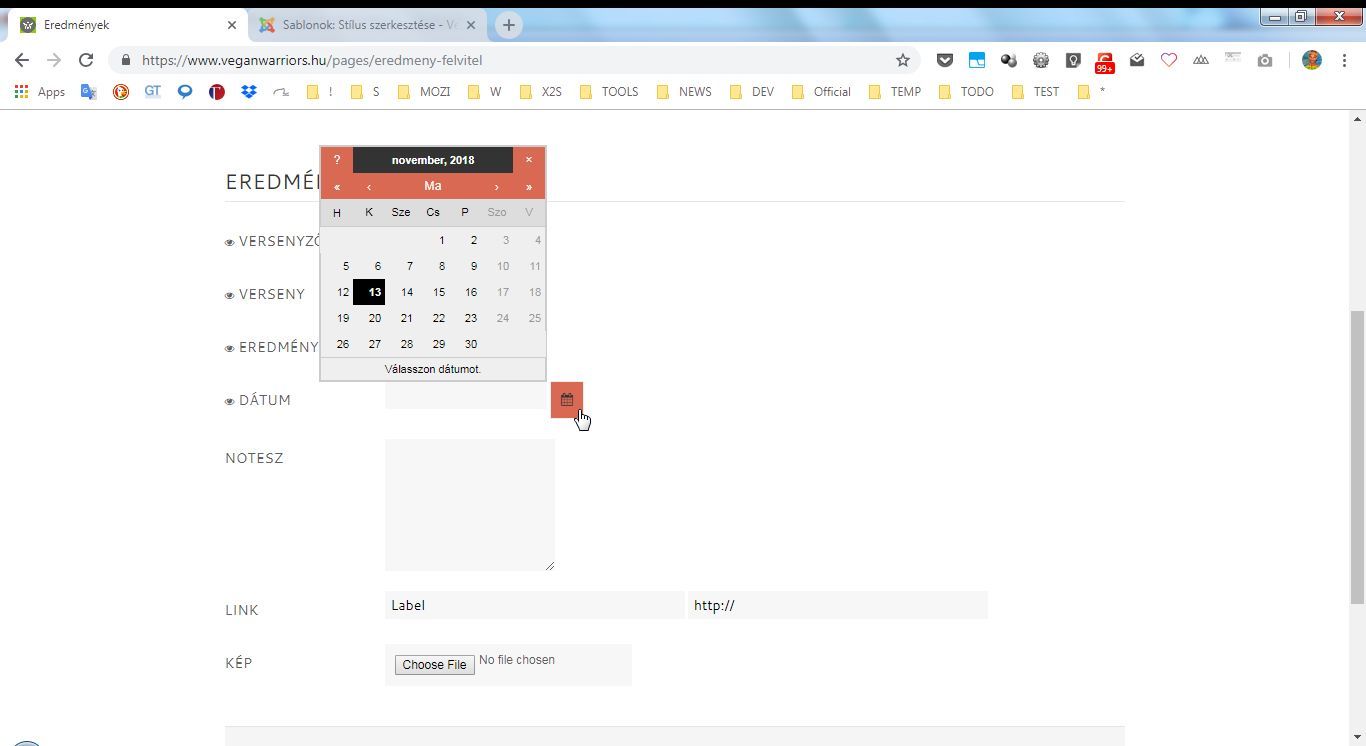This screenshot has height=746, width=1366.
Task: Go to next month in calendar
Action: (x=496, y=187)
